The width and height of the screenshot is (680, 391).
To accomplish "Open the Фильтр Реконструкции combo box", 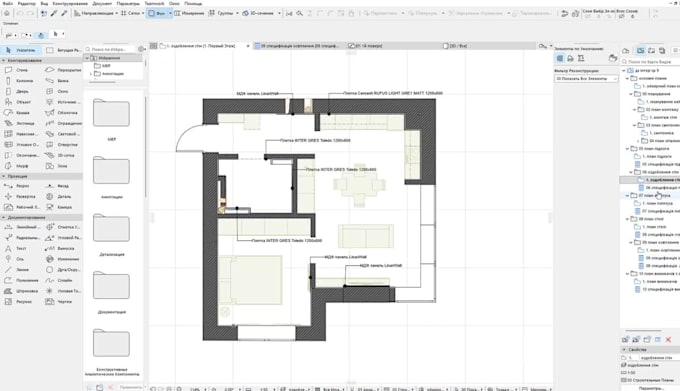I will (586, 78).
